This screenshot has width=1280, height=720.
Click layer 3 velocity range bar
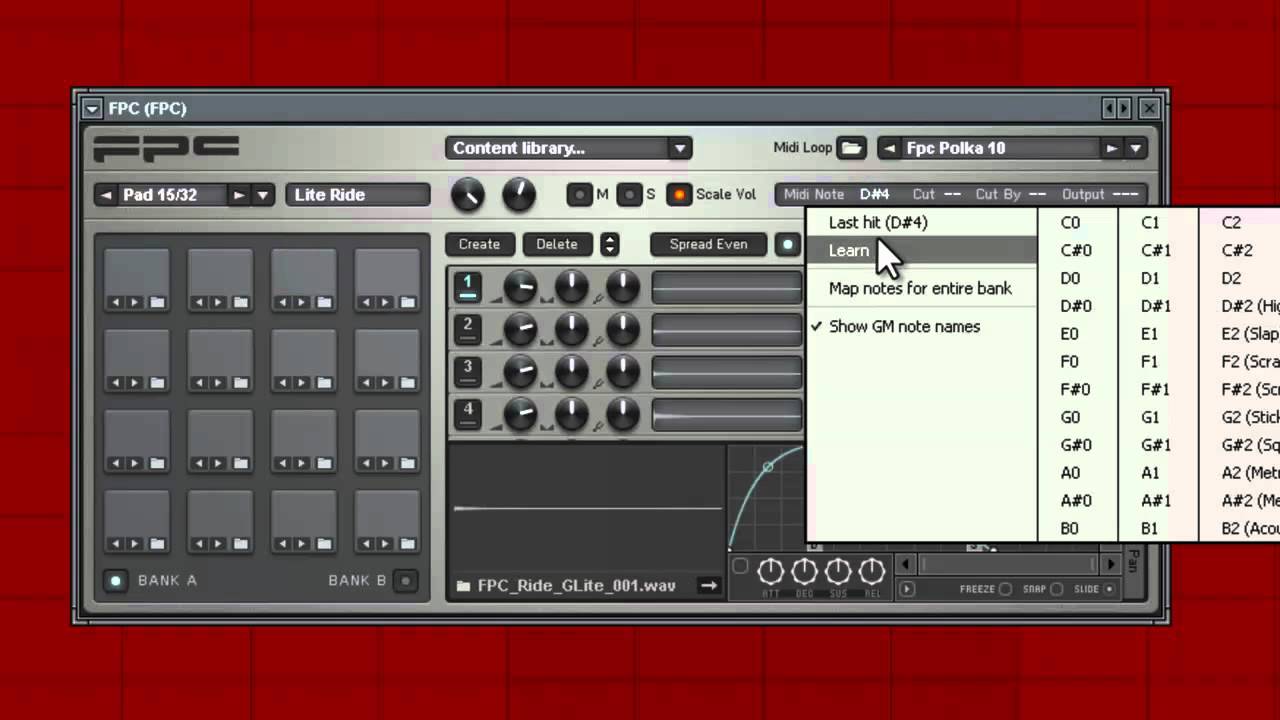pos(727,372)
